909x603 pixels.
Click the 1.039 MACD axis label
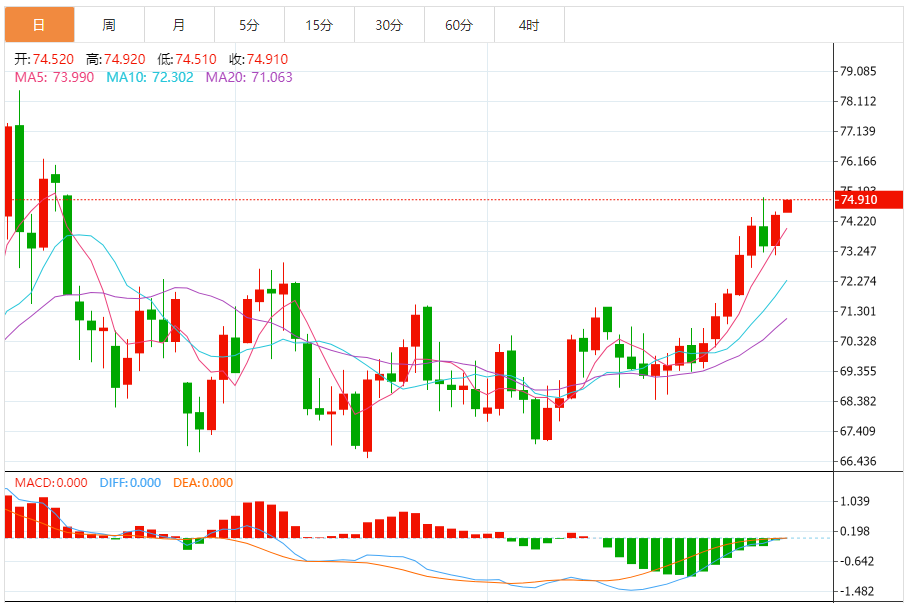(855, 501)
